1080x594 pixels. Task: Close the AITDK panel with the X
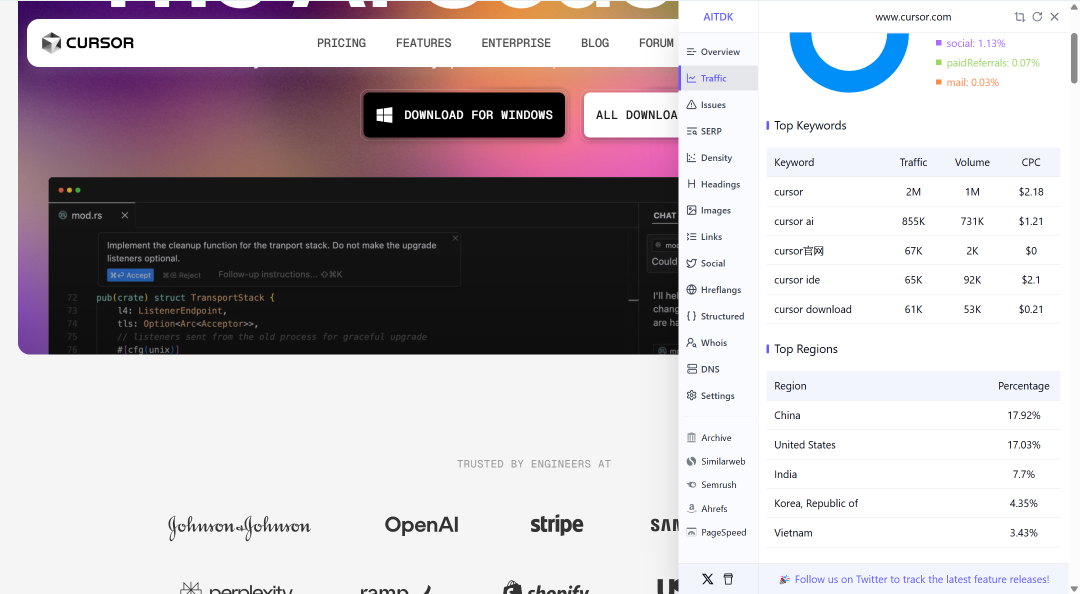pos(1055,17)
